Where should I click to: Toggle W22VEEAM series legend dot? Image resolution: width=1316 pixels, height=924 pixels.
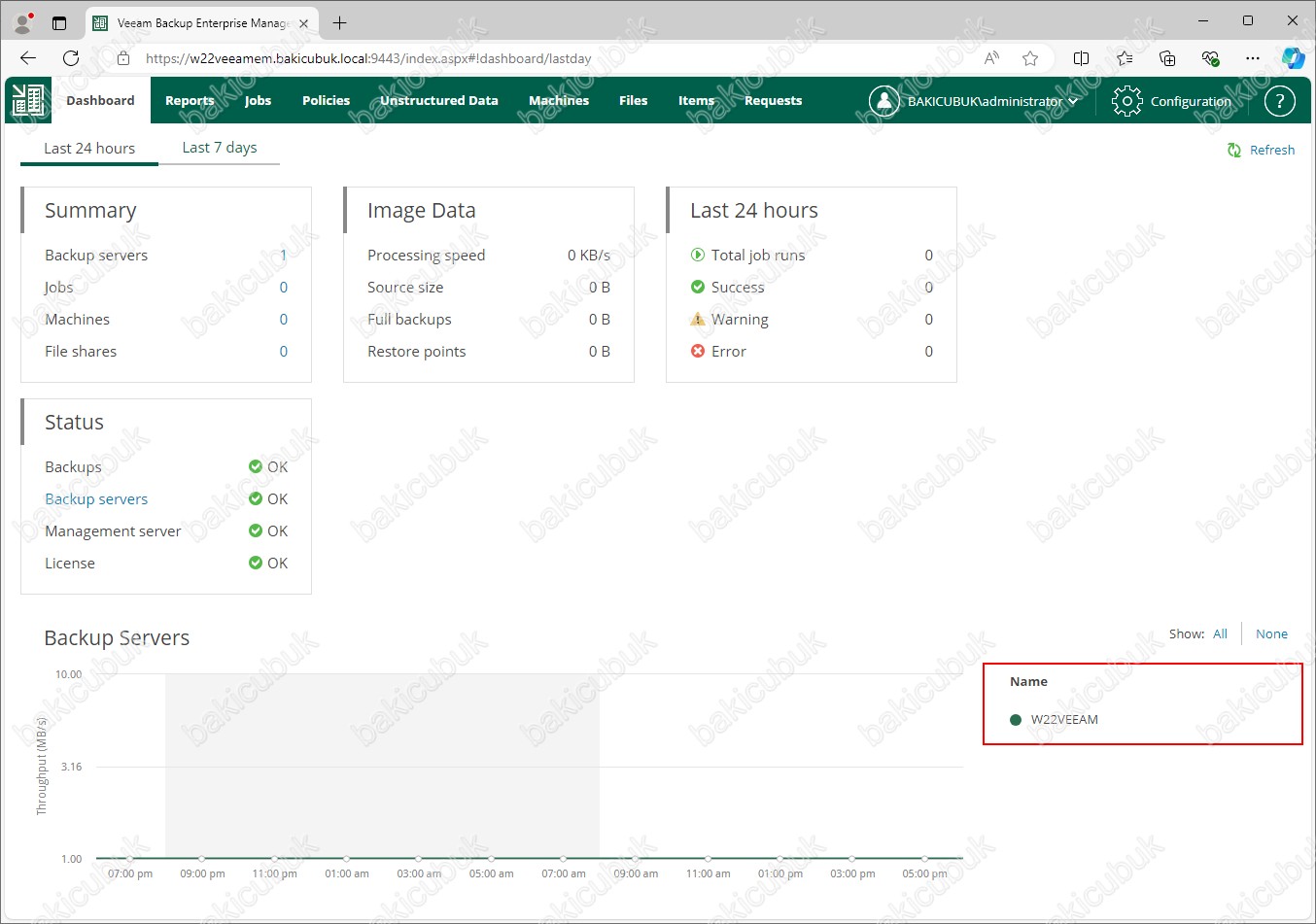click(1016, 720)
